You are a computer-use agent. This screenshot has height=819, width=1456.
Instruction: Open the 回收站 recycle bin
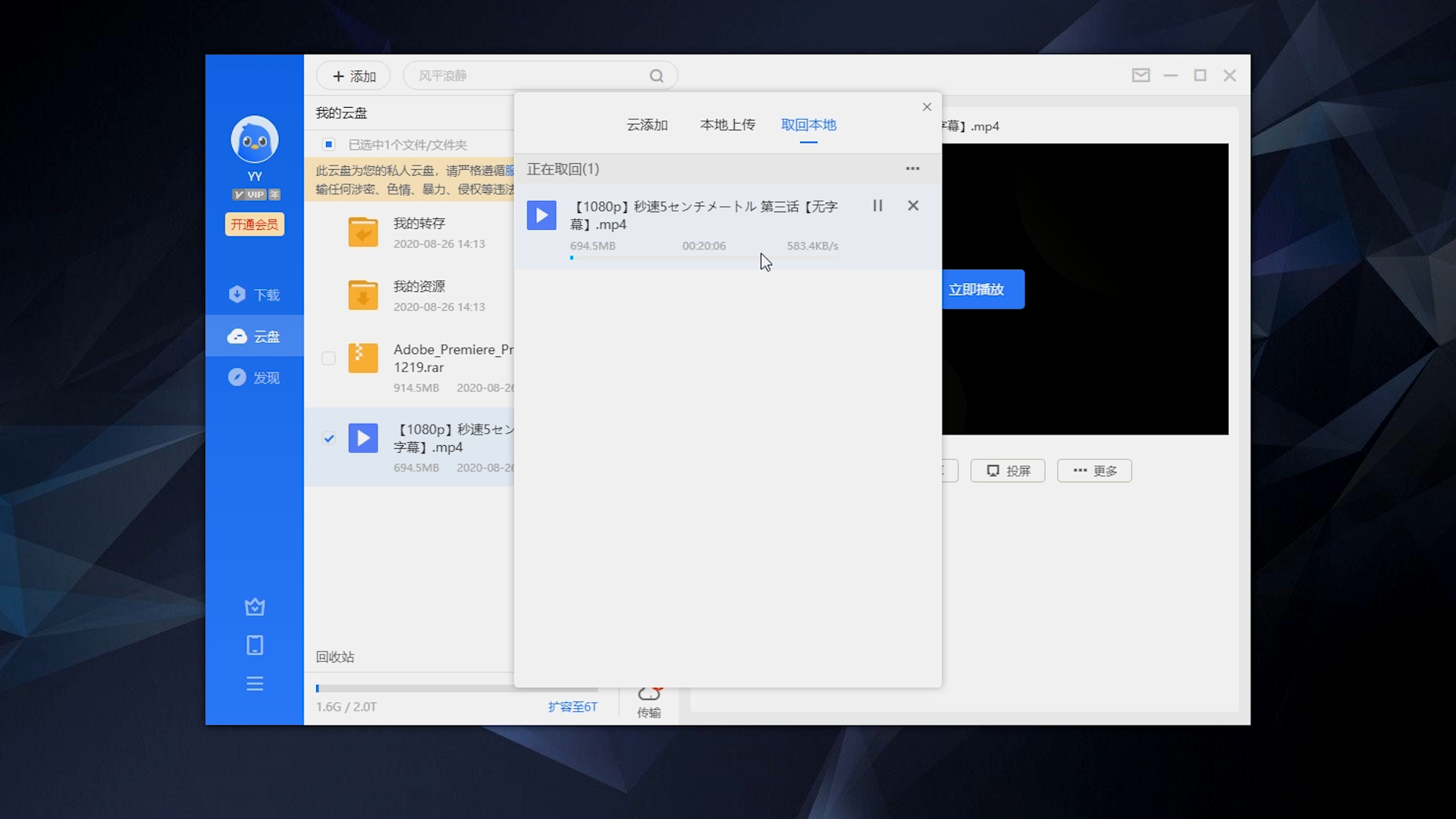point(335,657)
